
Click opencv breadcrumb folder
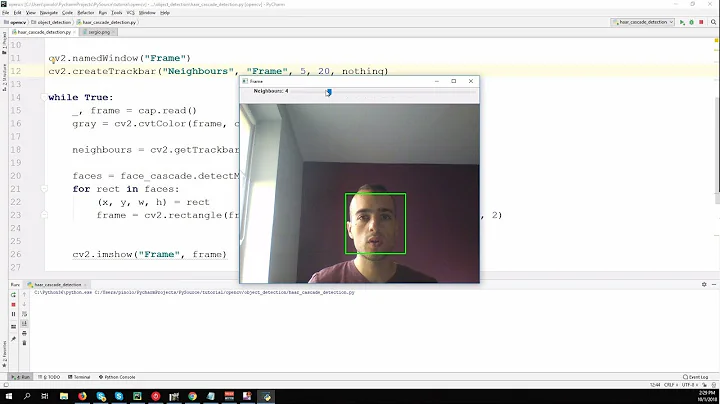(x=15, y=22)
